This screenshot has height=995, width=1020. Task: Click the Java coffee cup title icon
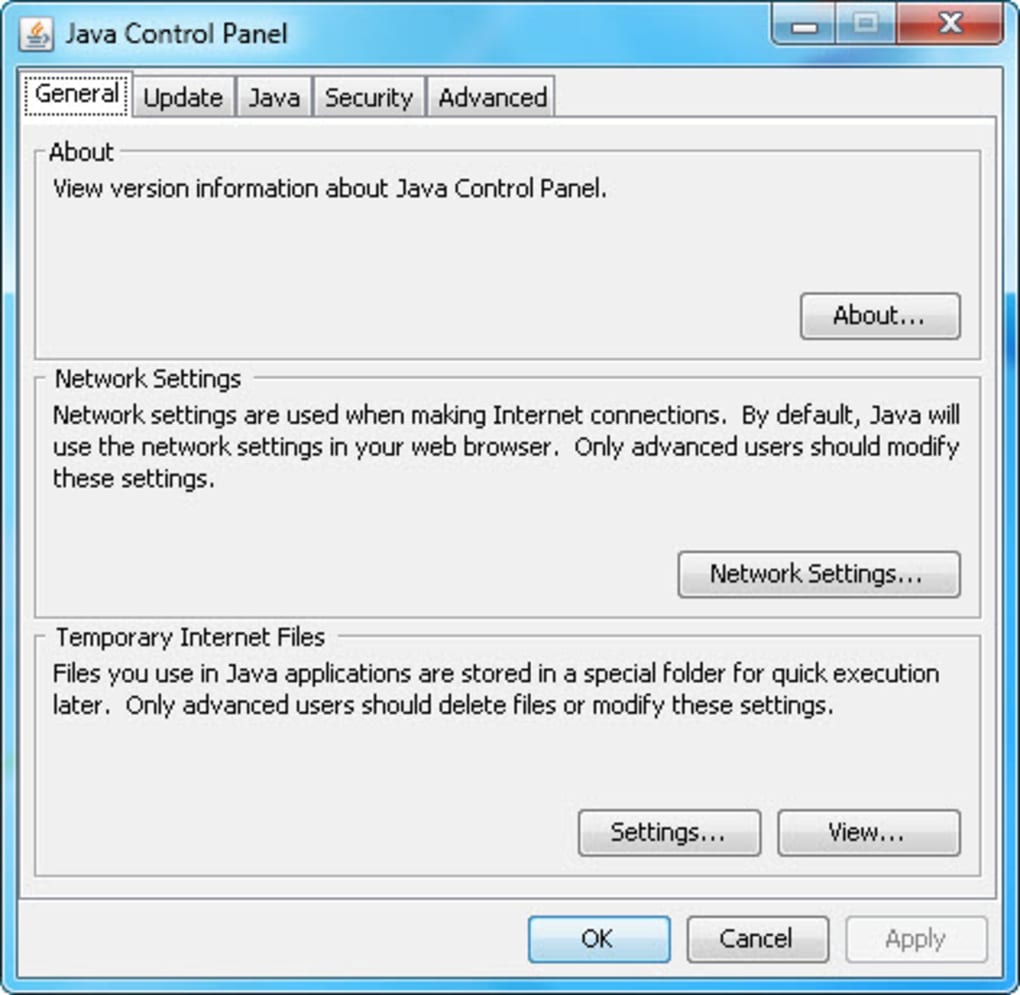pyautogui.click(x=36, y=34)
